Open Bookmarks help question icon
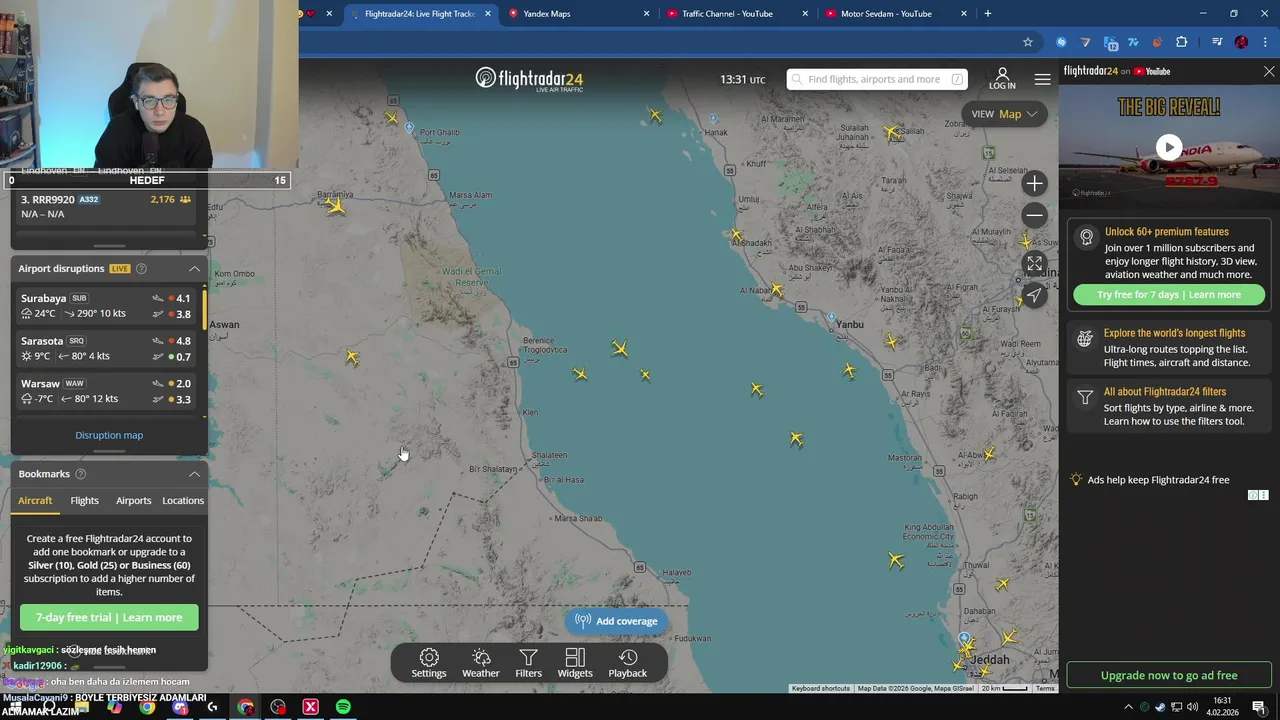 coord(81,474)
